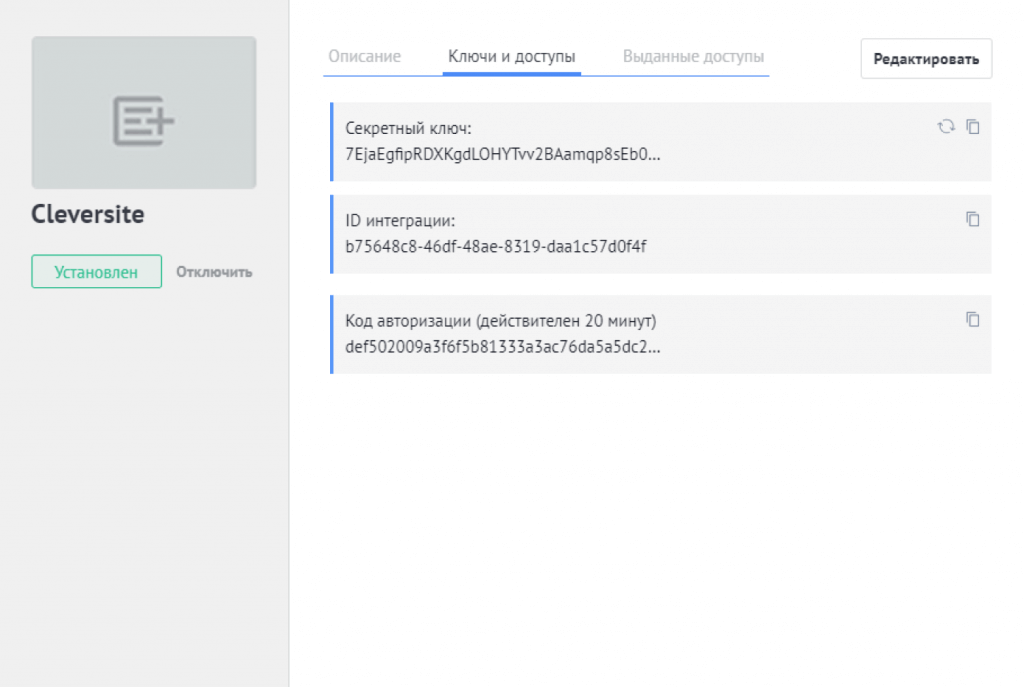The height and width of the screenshot is (687, 1024).
Task: Regenerate the secret key with refresh icon
Action: click(946, 127)
